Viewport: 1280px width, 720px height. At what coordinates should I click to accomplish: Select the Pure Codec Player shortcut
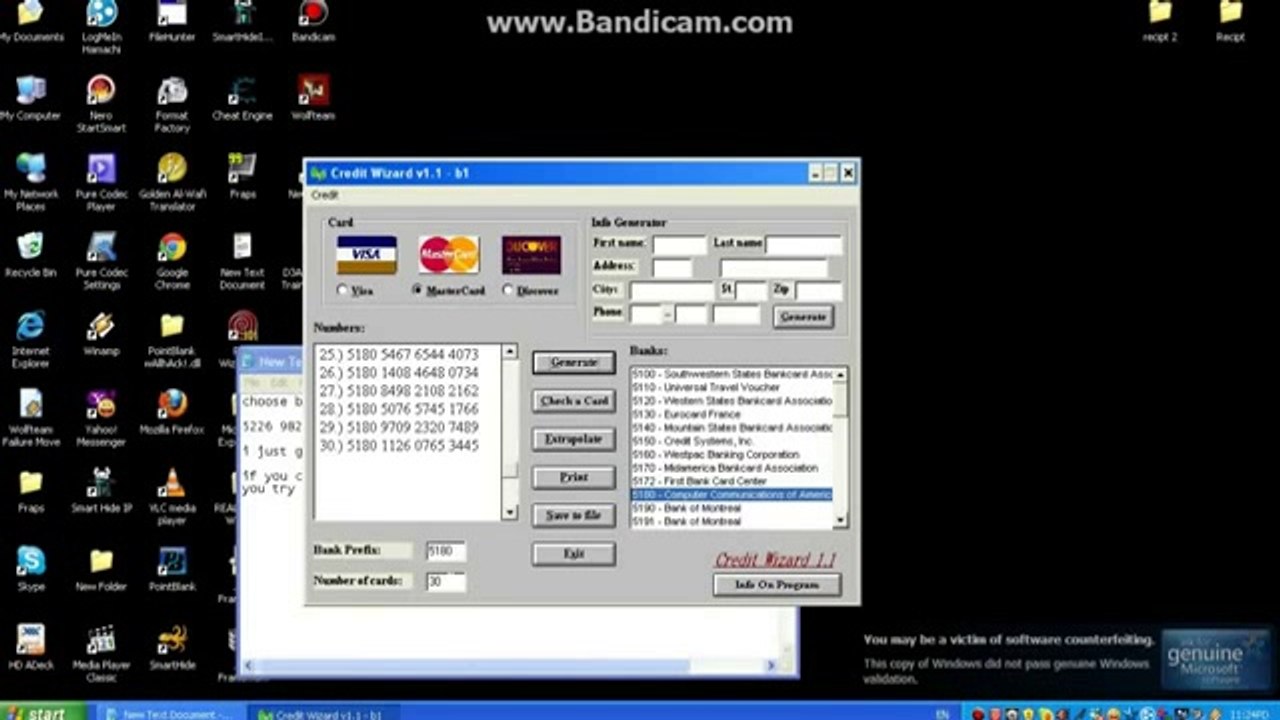(101, 182)
